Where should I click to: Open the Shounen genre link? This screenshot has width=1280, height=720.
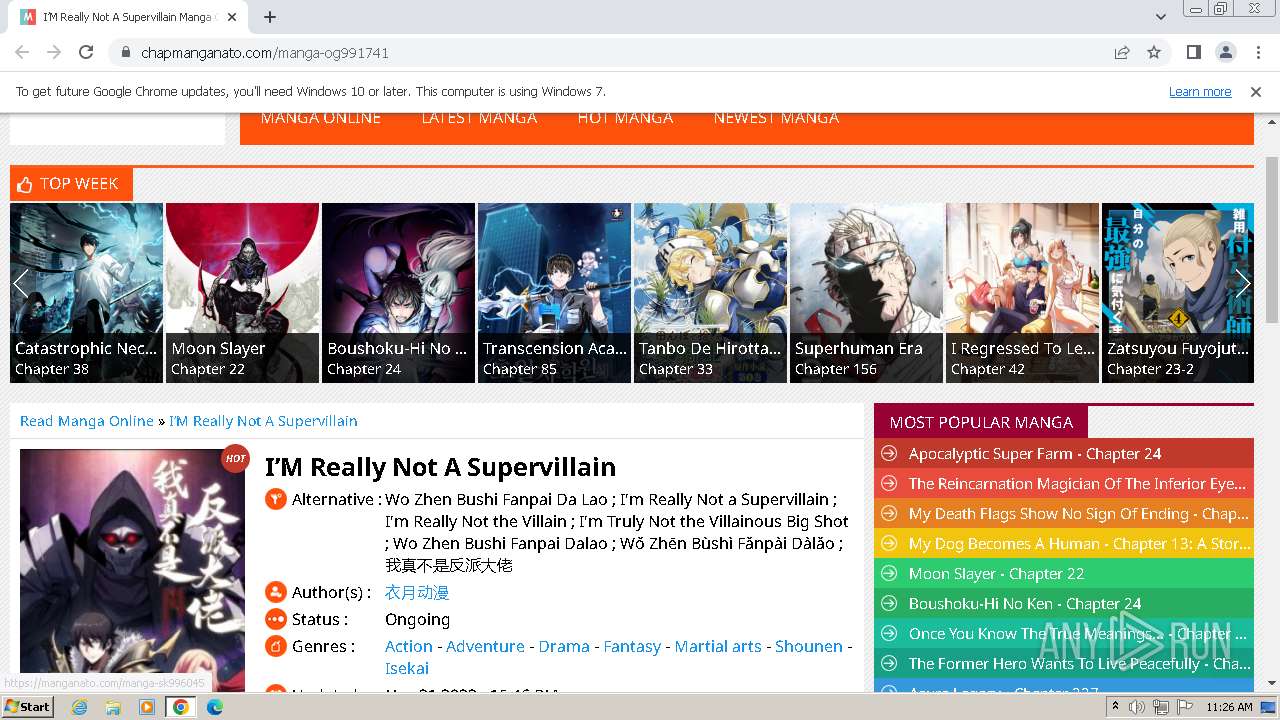809,646
